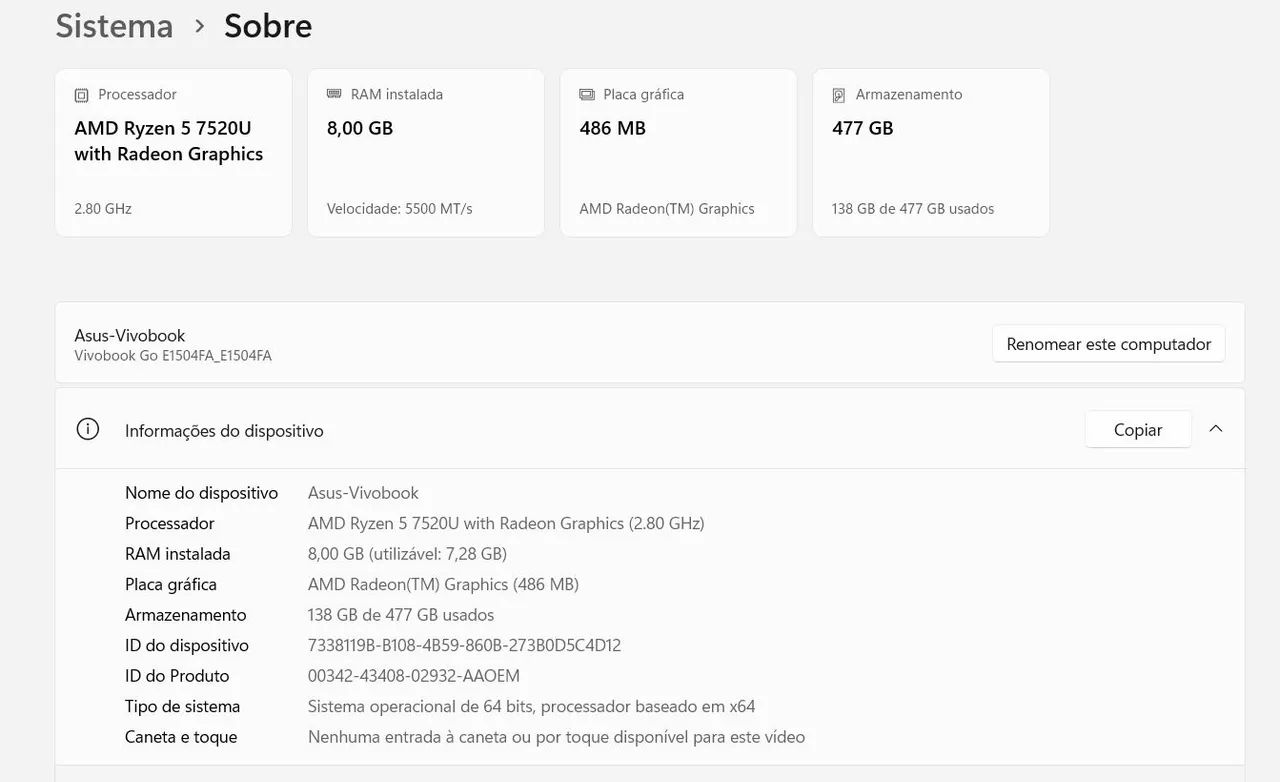
Task: Click product ID 00342-43408-02932-AAOEM value
Action: (x=414, y=676)
